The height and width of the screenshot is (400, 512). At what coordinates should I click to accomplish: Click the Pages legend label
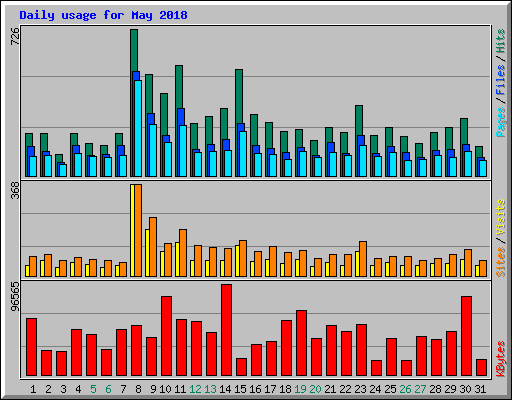pyautogui.click(x=501, y=122)
